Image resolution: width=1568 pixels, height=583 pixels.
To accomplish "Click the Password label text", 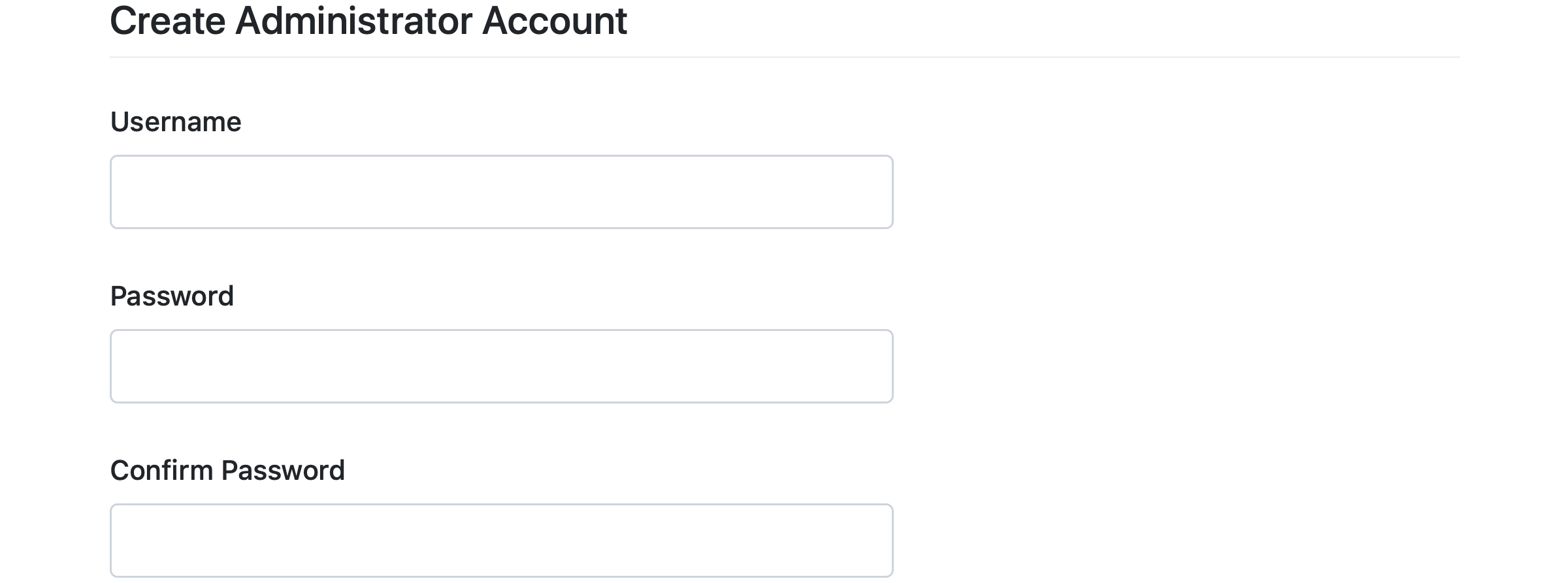I will (172, 296).
